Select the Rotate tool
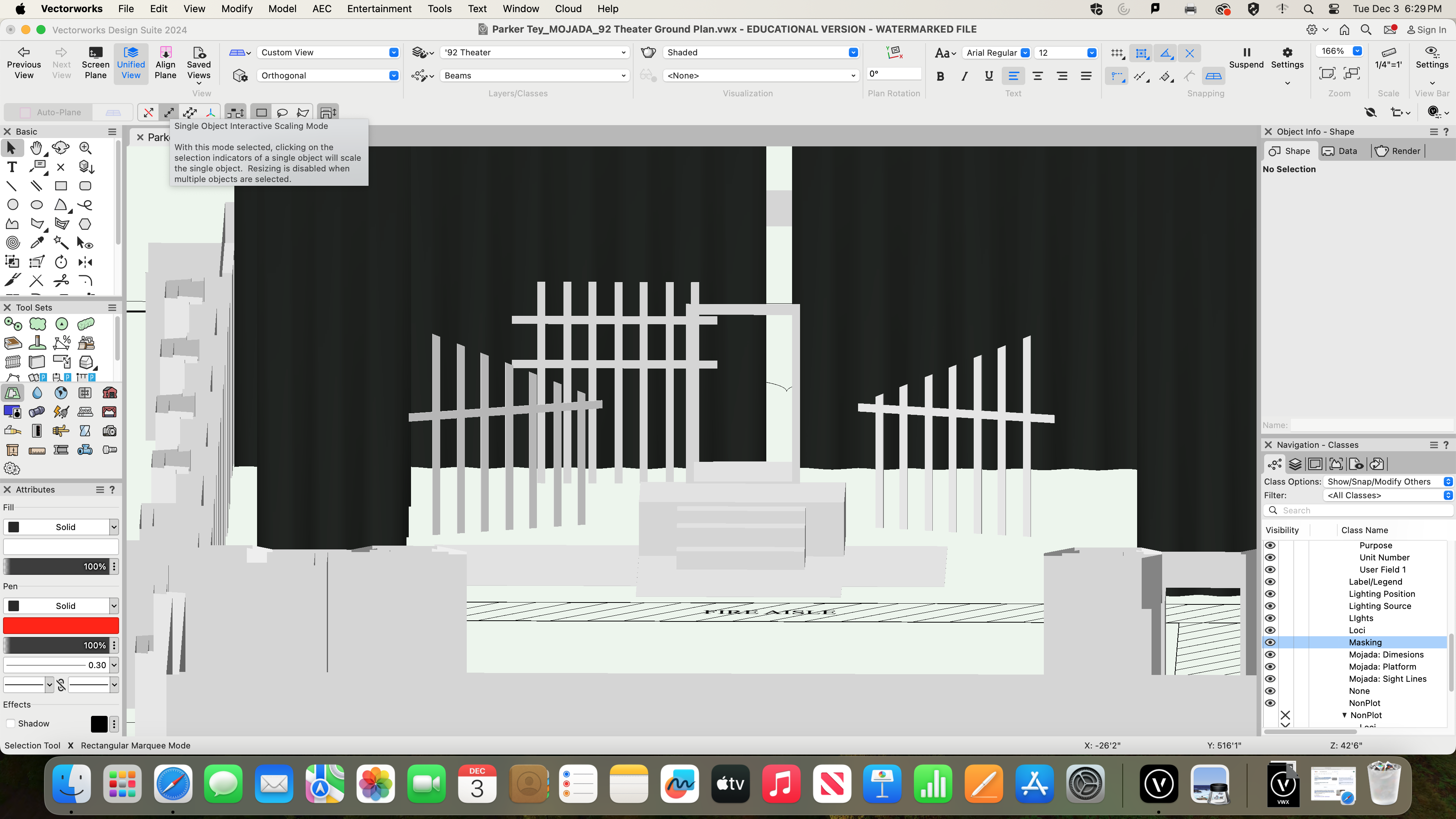This screenshot has width=1456, height=819. click(x=61, y=262)
